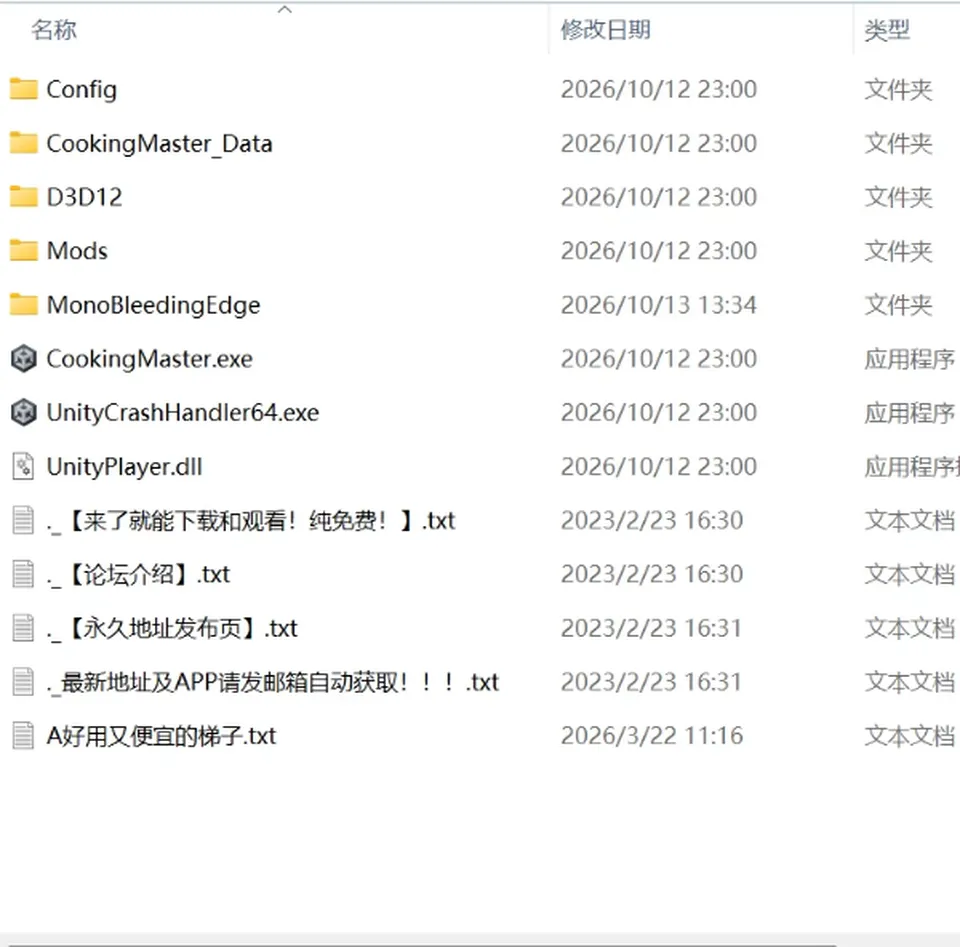Click the UnityCrashHandler64.exe Unity icon
The height and width of the screenshot is (947, 960).
coord(23,413)
